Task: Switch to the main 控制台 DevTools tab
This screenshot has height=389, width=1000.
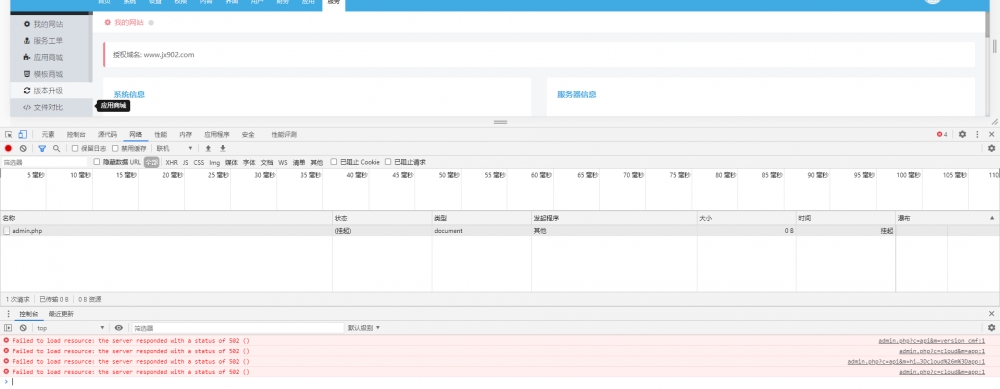Action: click(x=76, y=135)
